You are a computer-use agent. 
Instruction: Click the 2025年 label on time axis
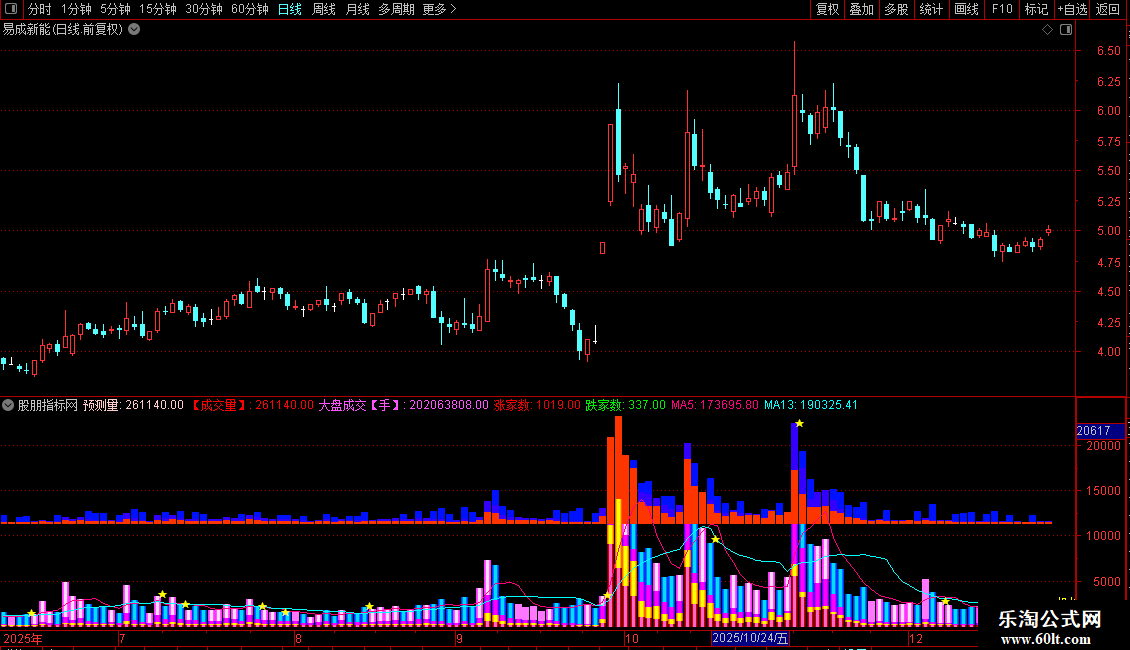coord(23,638)
